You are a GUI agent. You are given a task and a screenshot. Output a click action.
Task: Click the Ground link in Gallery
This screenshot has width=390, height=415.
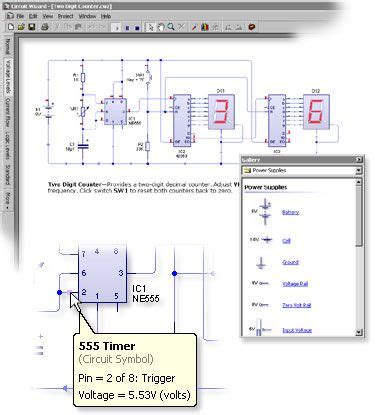290,262
